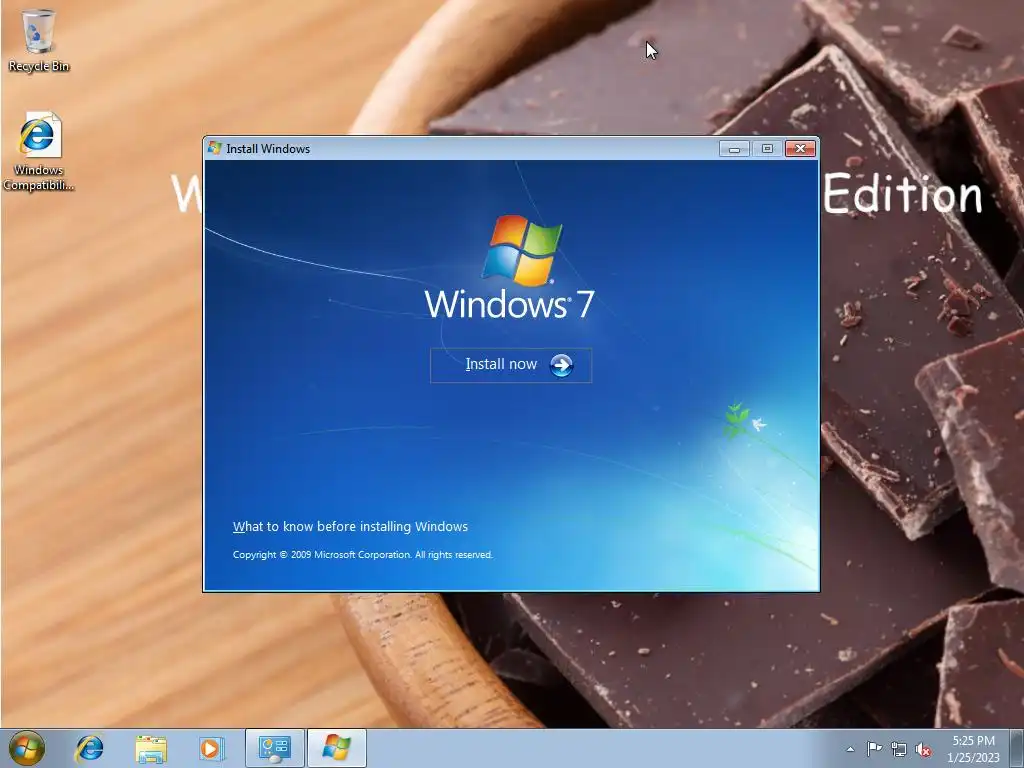Viewport: 1024px width, 768px height.
Task: Launch Internet Explorer from the taskbar
Action: tap(89, 748)
